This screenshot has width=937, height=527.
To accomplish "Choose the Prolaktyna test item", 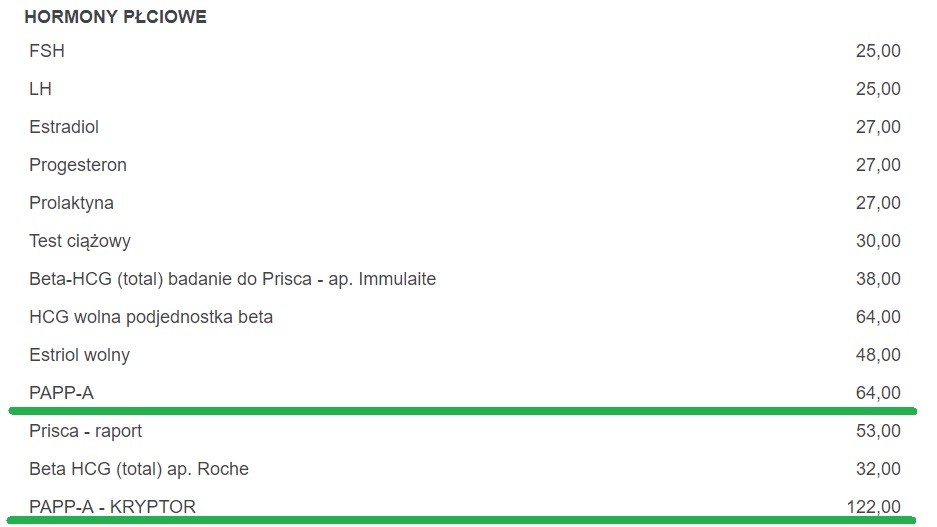I will point(71,203).
